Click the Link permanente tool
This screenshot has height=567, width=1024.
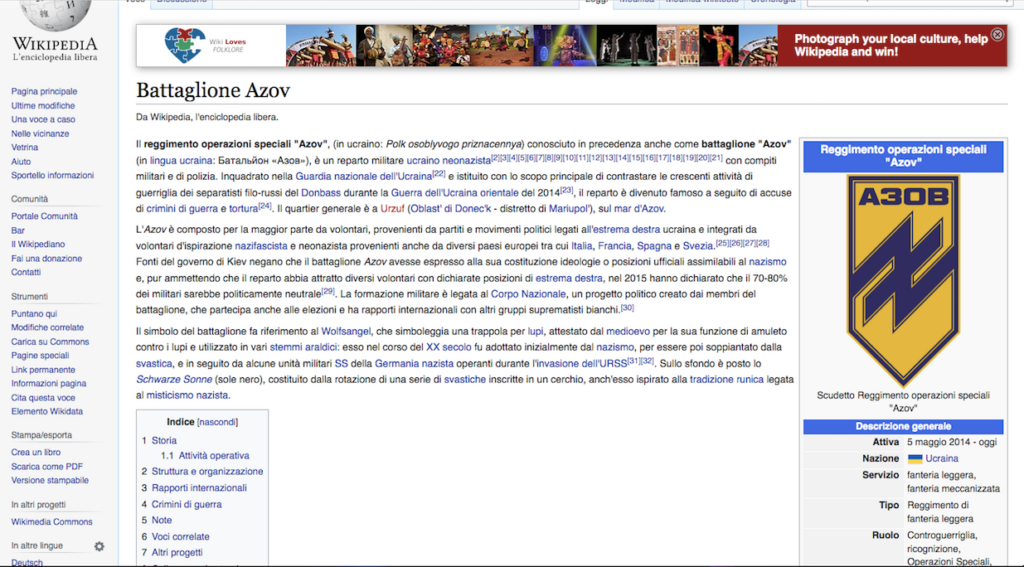pos(43,370)
